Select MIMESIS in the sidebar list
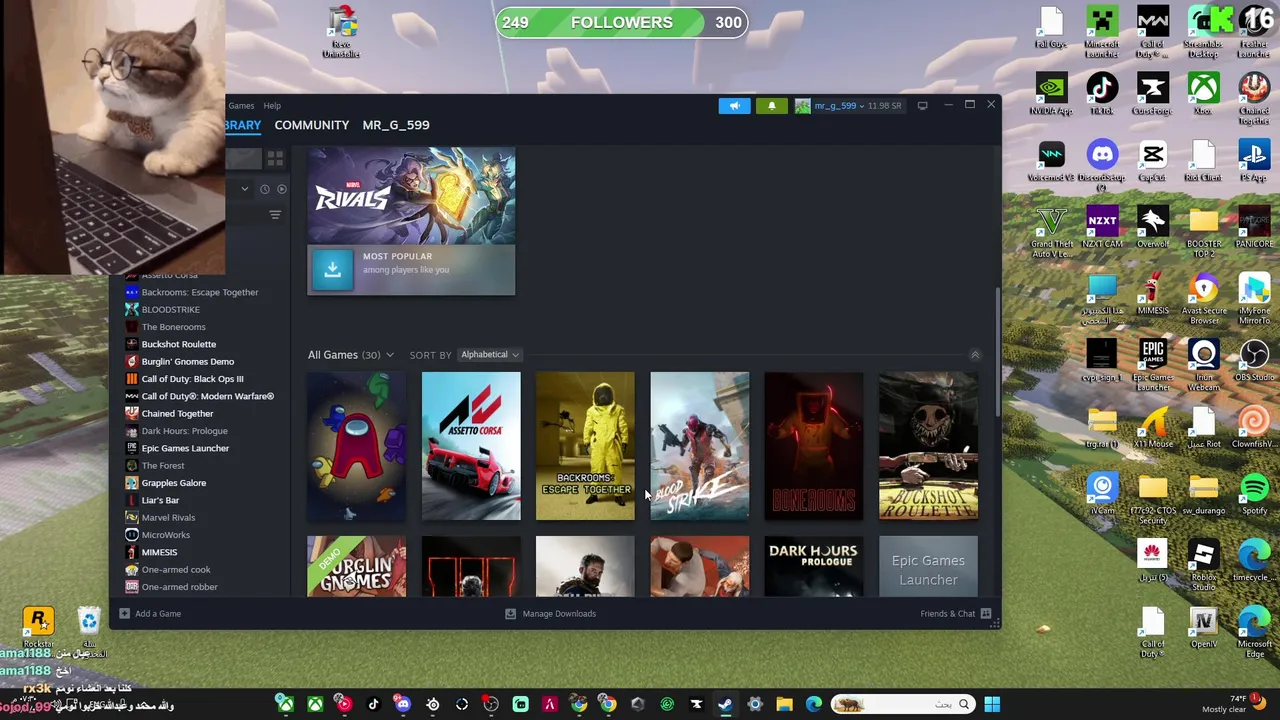The width and height of the screenshot is (1280, 720). [159, 552]
